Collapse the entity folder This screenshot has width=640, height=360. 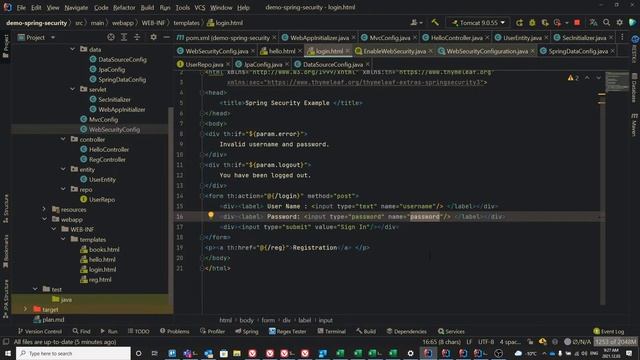(x=63, y=169)
